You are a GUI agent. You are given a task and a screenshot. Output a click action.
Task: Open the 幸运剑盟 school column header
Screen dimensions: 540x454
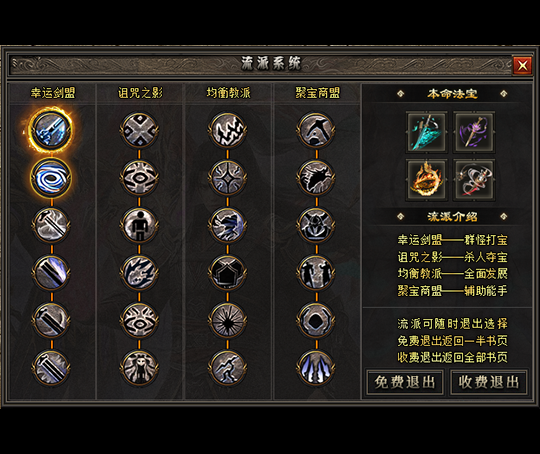click(52, 93)
